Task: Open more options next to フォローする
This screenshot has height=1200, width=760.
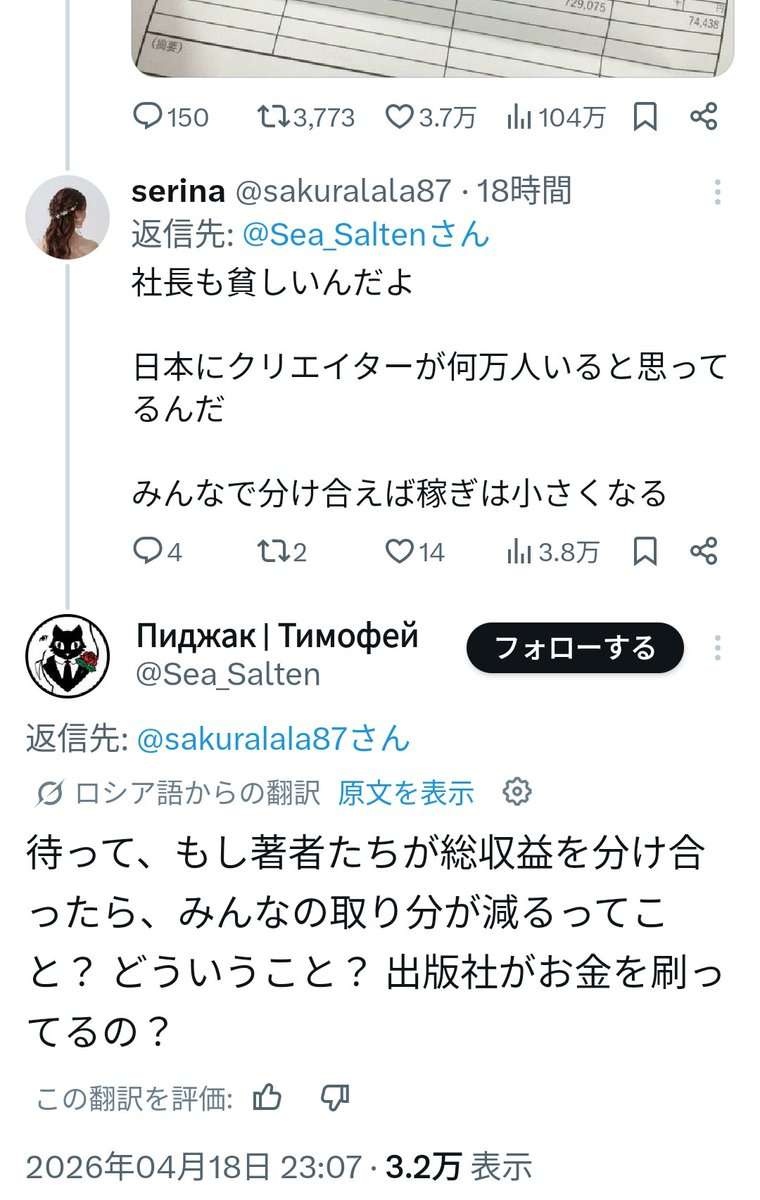Action: [718, 648]
